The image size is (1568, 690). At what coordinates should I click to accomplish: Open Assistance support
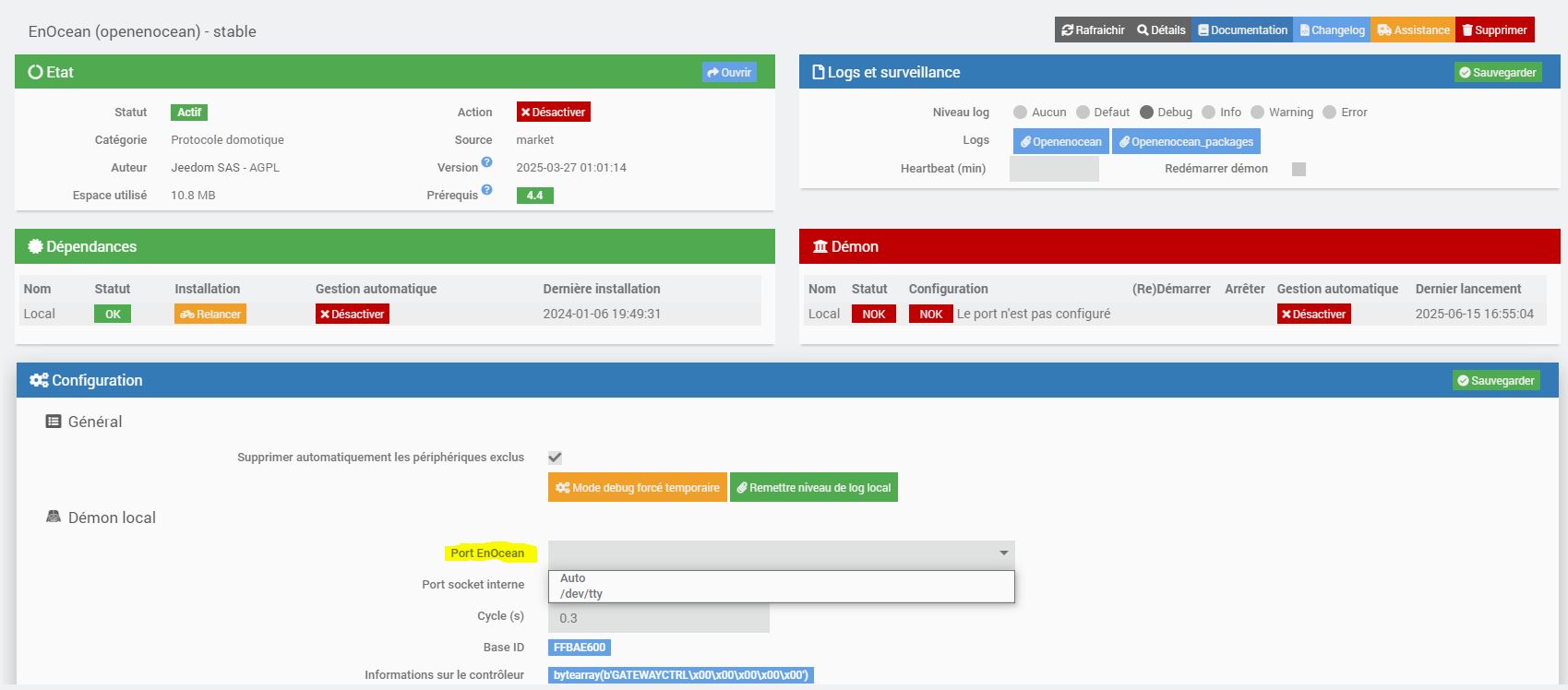pos(1413,30)
